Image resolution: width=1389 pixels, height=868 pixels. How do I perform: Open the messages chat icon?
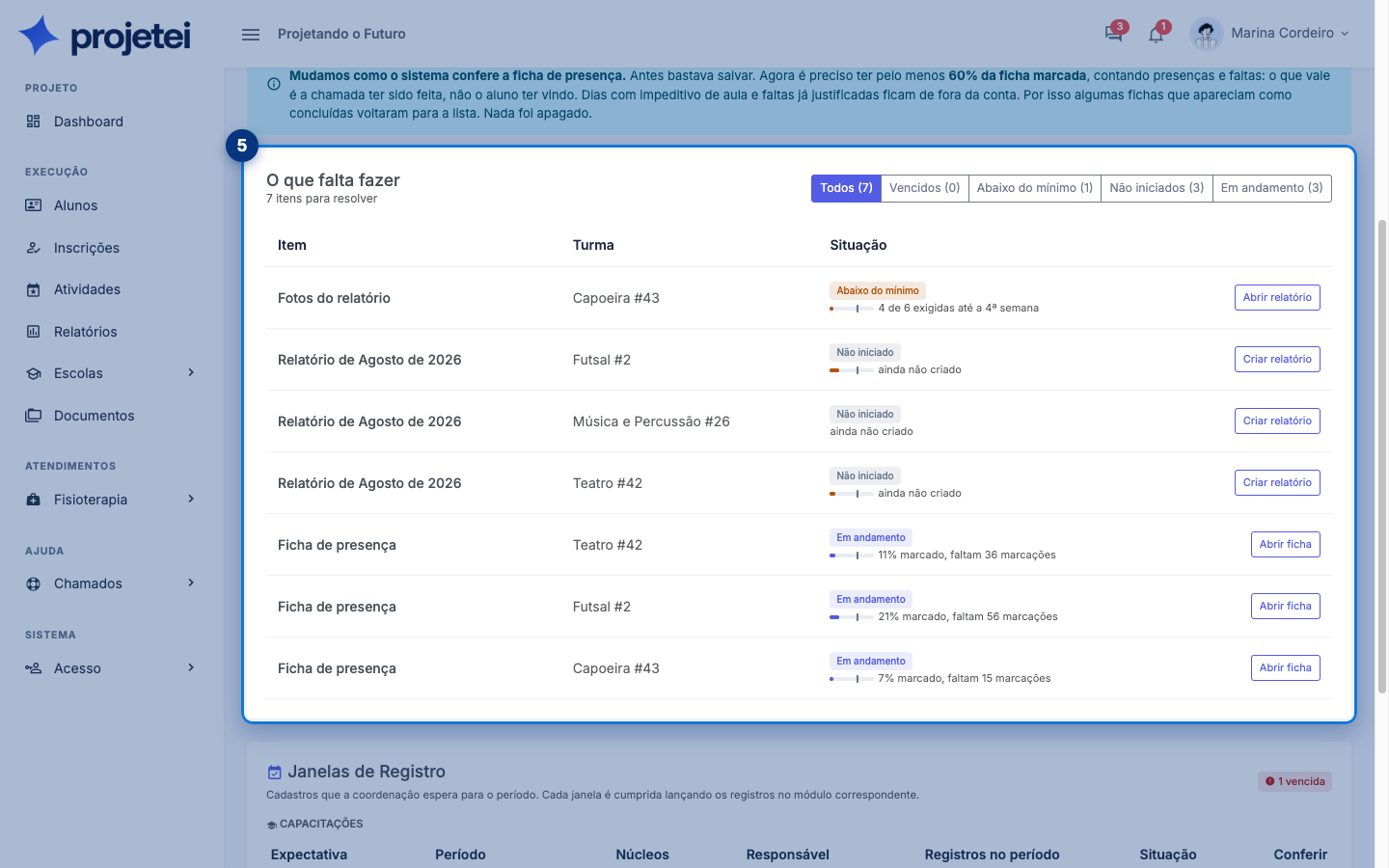coord(1114,34)
